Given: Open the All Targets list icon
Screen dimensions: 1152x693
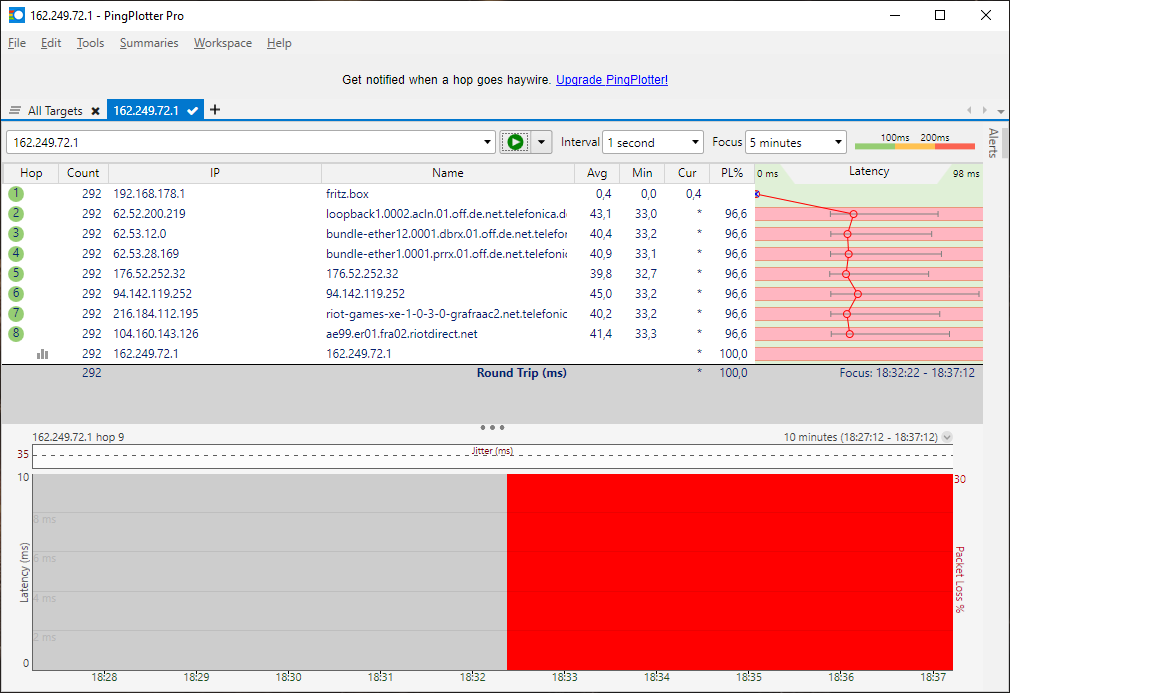Looking at the screenshot, I should 15,110.
